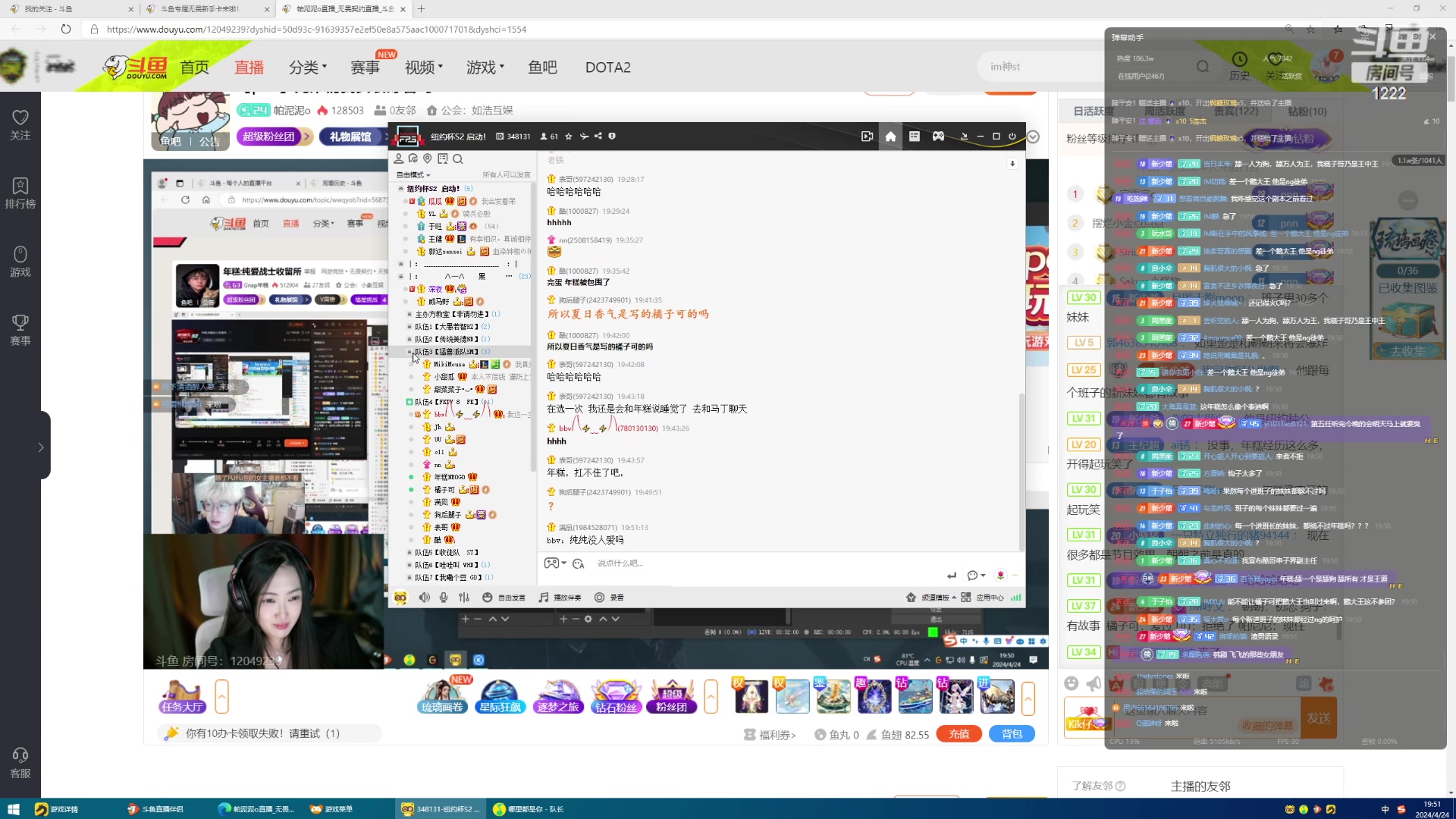This screenshot has width=1456, height=819.
Task: Jump to latest message with down arrow
Action: coord(1012,164)
